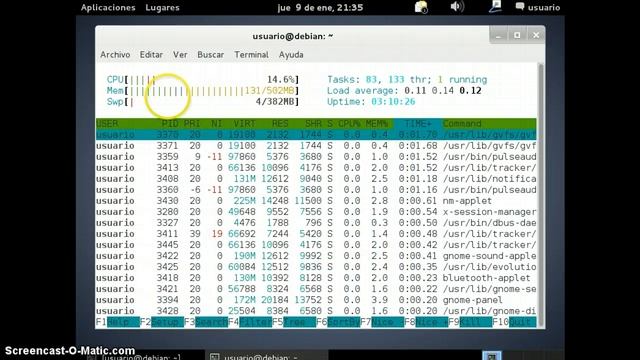This screenshot has width=640, height=360.
Task: Select evolution process row PID 3425
Action: [x=316, y=267]
